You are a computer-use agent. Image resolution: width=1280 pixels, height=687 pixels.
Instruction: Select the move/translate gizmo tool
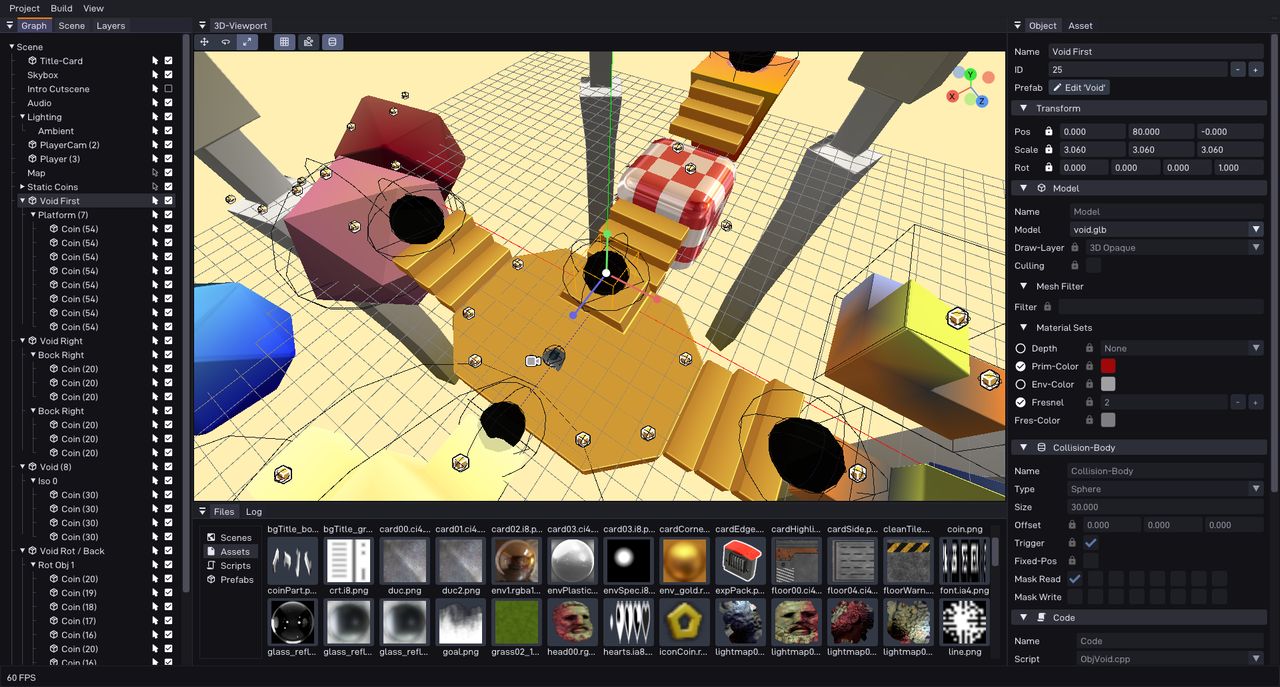204,42
